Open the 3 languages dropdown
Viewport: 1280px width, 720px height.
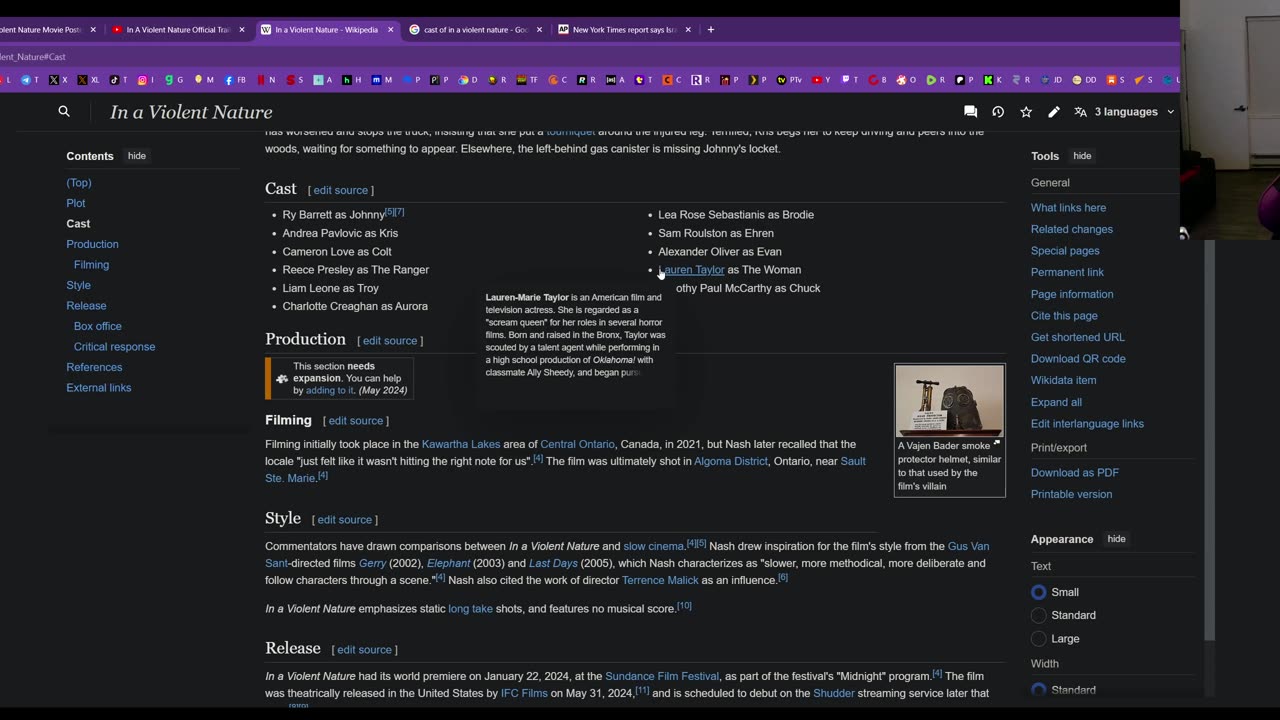pos(1134,112)
